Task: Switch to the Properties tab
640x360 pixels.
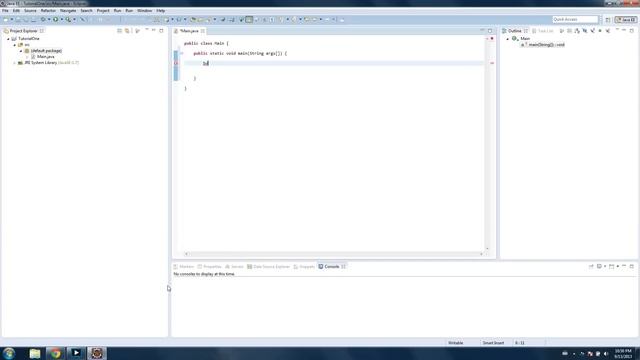Action: pyautogui.click(x=209, y=267)
